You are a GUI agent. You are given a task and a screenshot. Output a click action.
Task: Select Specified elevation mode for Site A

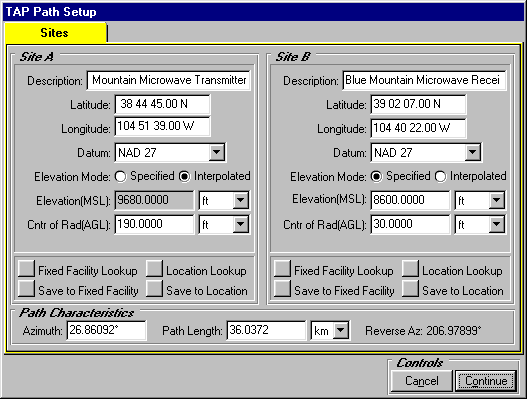click(x=121, y=176)
